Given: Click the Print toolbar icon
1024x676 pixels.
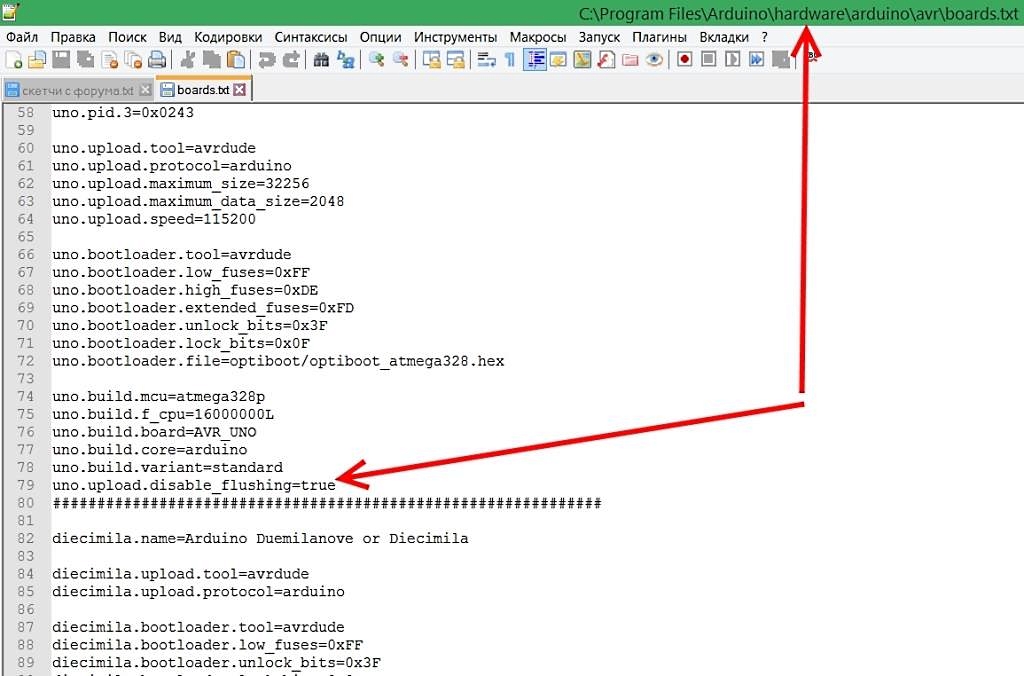Looking at the screenshot, I should point(156,60).
